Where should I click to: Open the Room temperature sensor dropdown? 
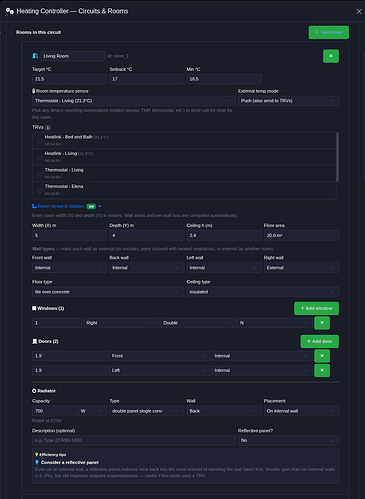[134, 101]
